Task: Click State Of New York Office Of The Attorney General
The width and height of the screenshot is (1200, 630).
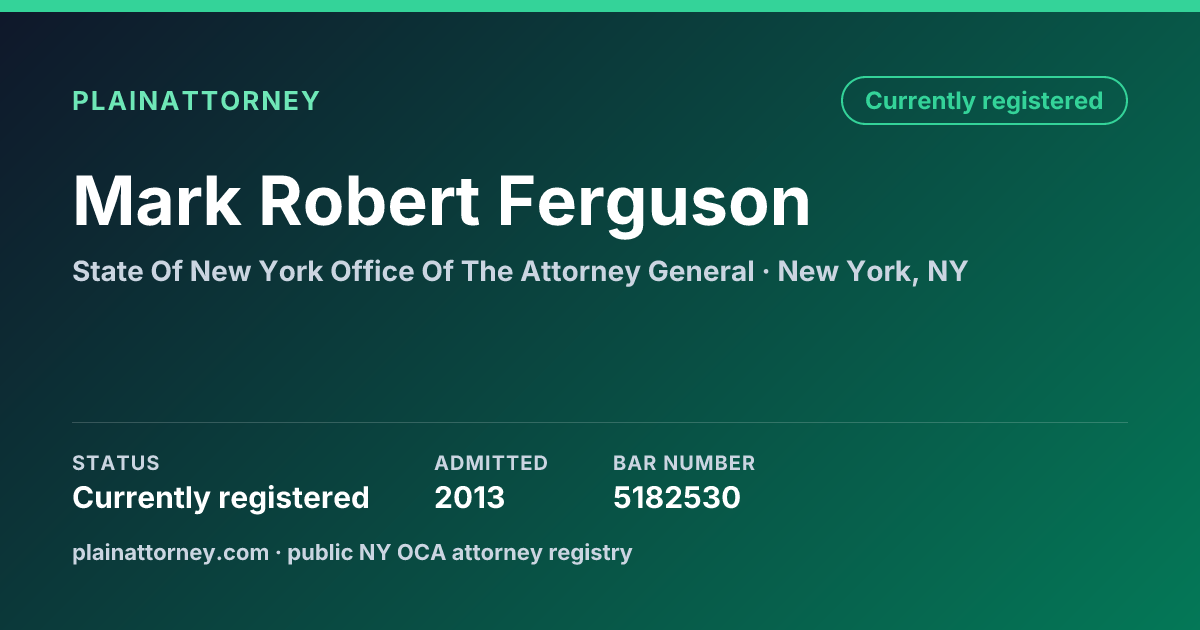Action: pyautogui.click(x=413, y=271)
